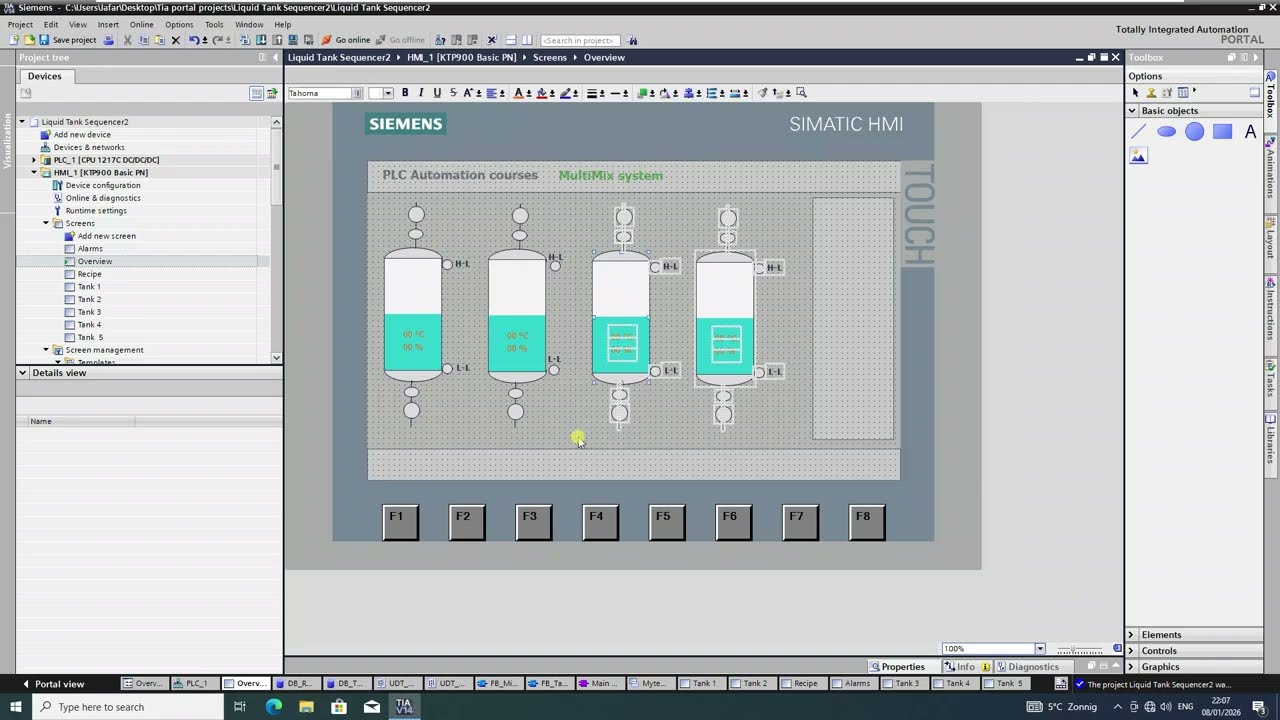Toggle Strikethrough text formatting

point(453,93)
